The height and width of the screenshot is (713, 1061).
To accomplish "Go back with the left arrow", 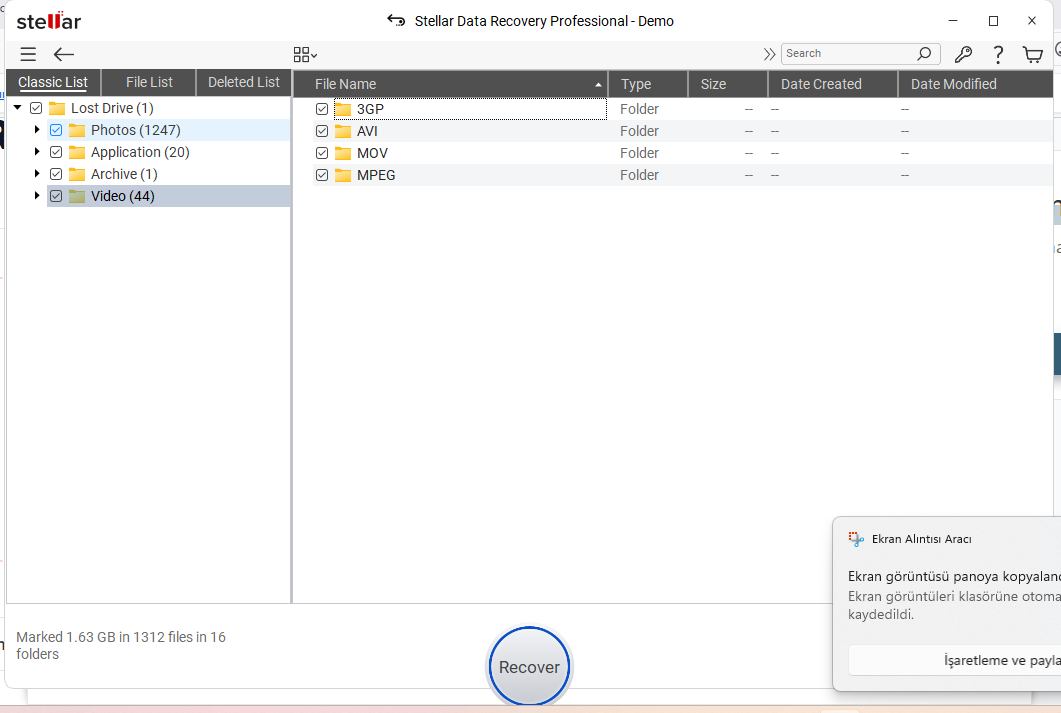I will (x=64, y=54).
